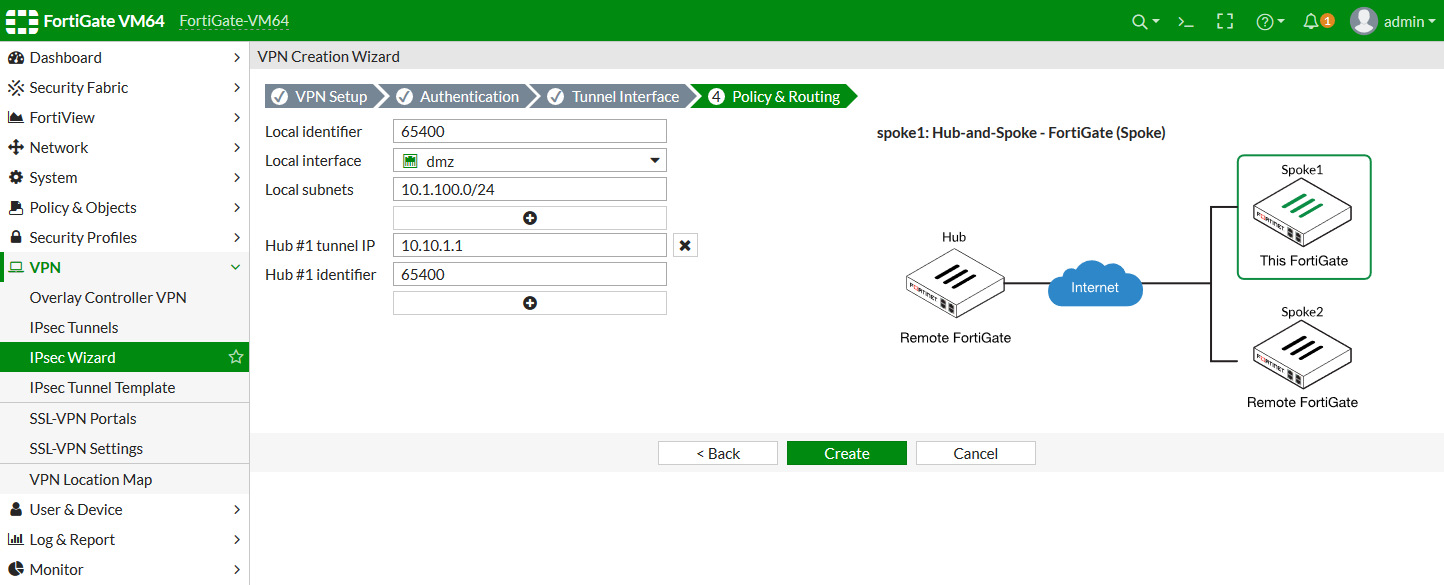
Task: Click the Network arrows icon
Action: click(x=16, y=148)
